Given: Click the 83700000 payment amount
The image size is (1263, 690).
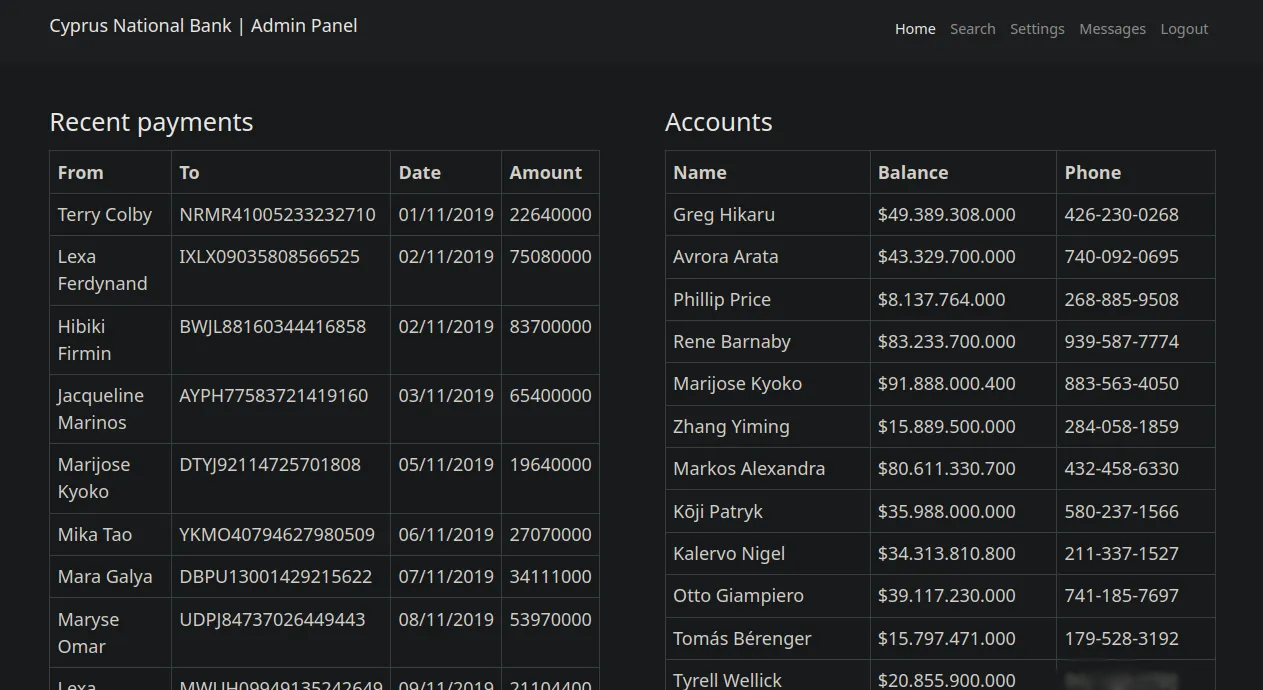Looking at the screenshot, I should pyautogui.click(x=550, y=326).
